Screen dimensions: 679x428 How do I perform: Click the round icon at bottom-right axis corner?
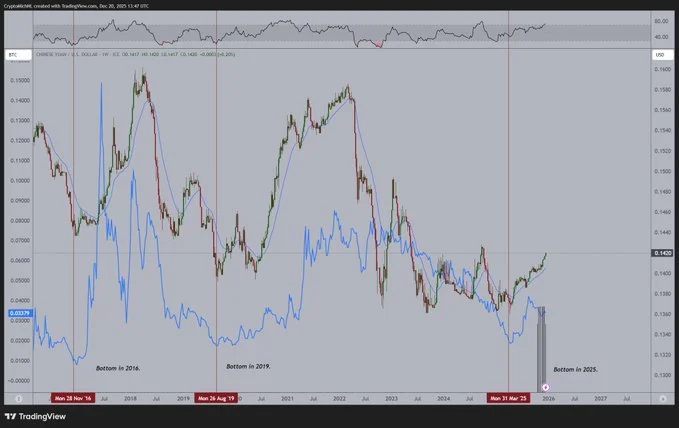click(x=663, y=399)
